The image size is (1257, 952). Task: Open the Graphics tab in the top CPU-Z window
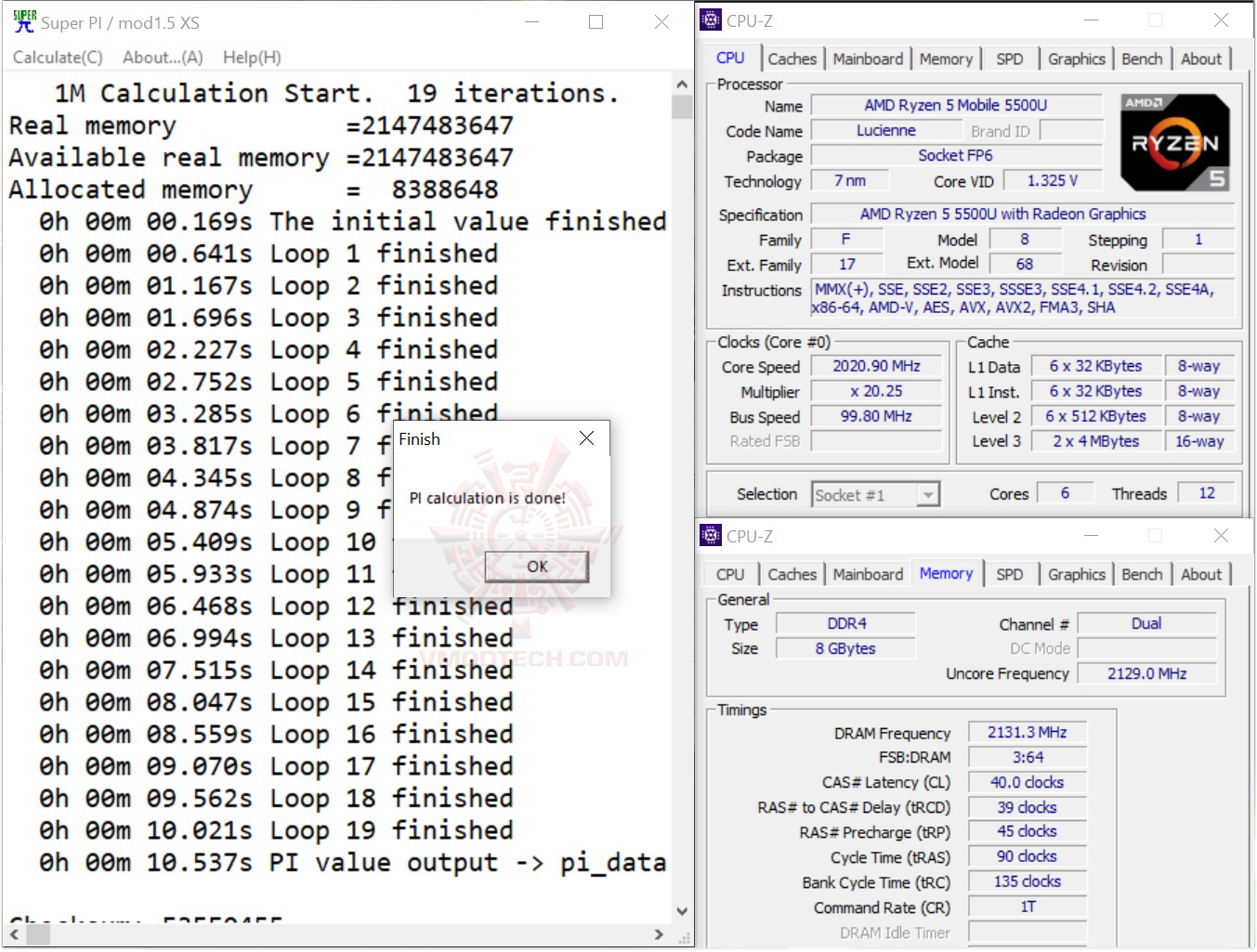(x=1077, y=59)
